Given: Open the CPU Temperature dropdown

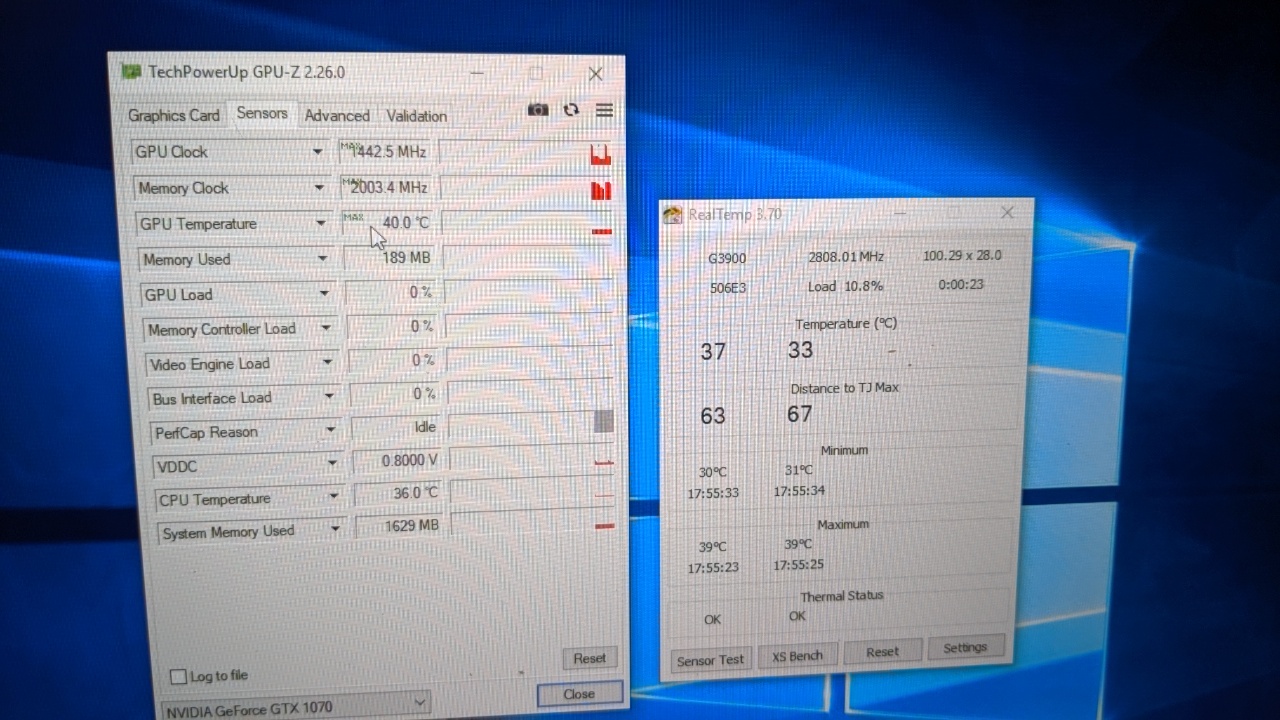Looking at the screenshot, I should [x=335, y=498].
